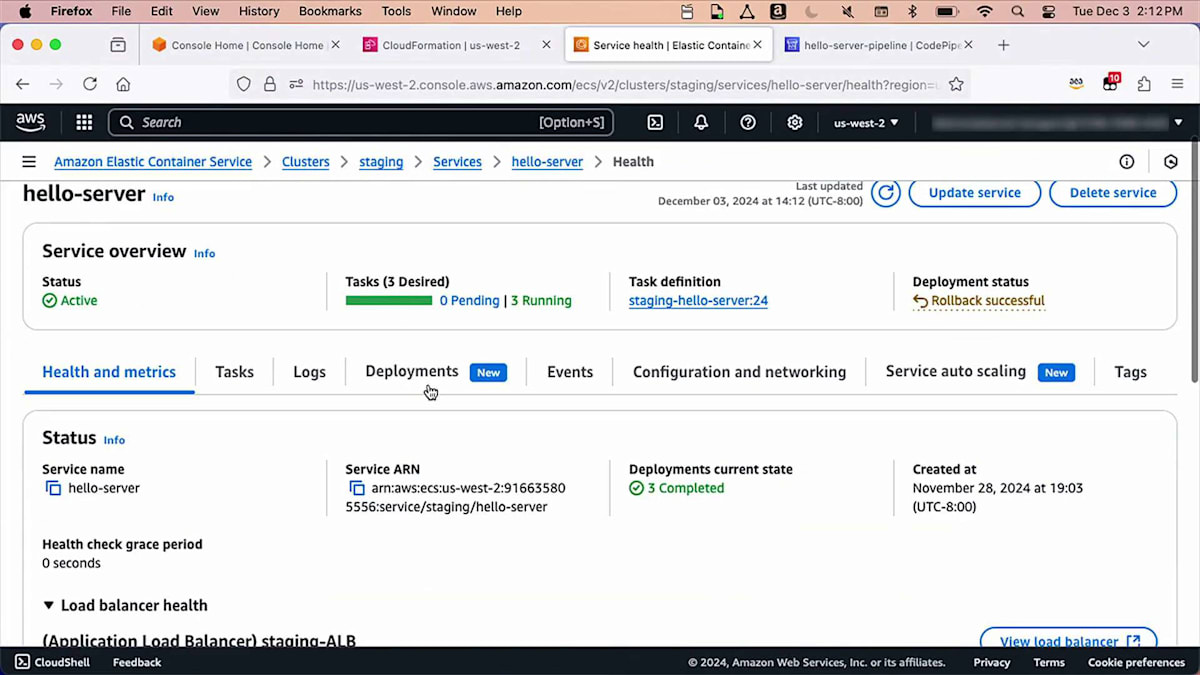Viewport: 1200px width, 675px height.
Task: Open the Apple menu
Action: [25, 12]
